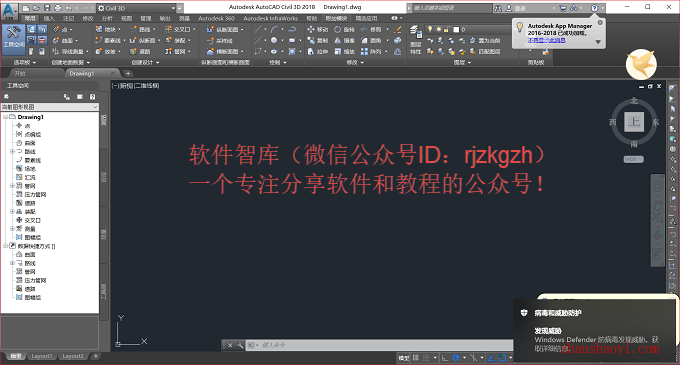680x365 pixels.
Task: Toggle ortho mode in status bar
Action: 445,358
